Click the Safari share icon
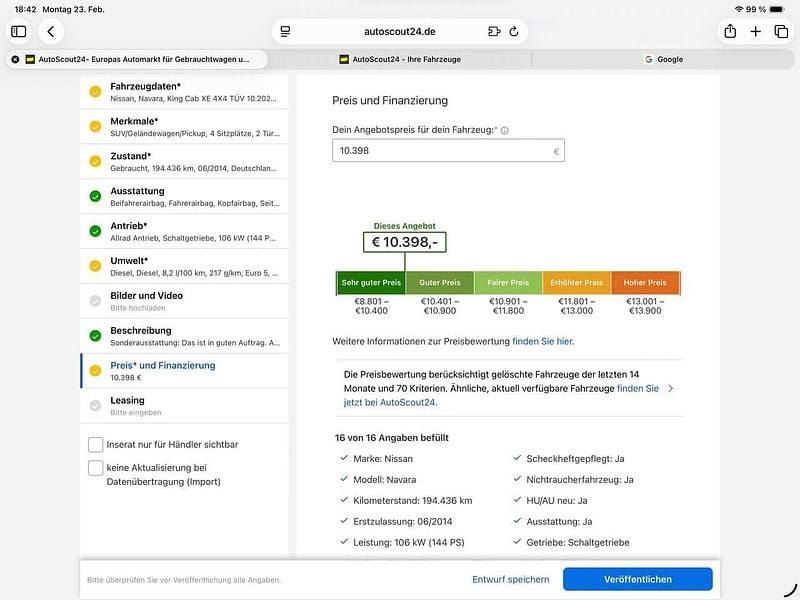This screenshot has width=800, height=600. point(730,32)
